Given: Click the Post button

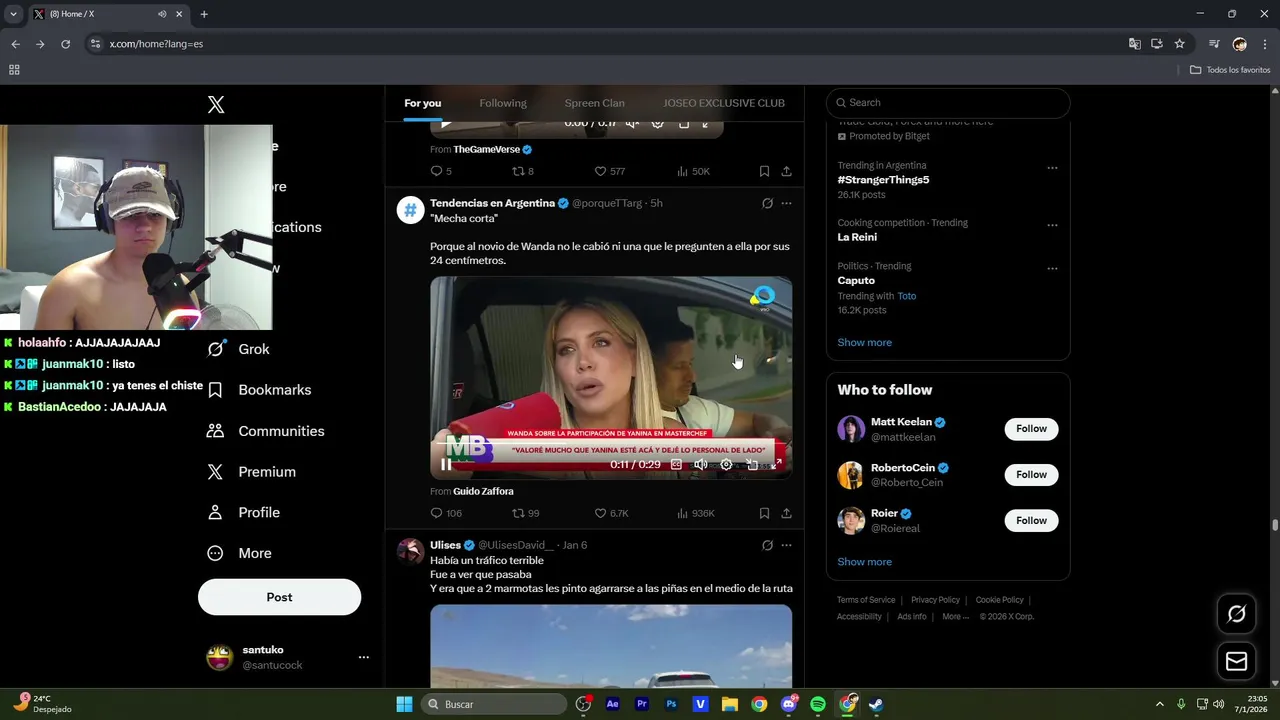Looking at the screenshot, I should click(279, 597).
